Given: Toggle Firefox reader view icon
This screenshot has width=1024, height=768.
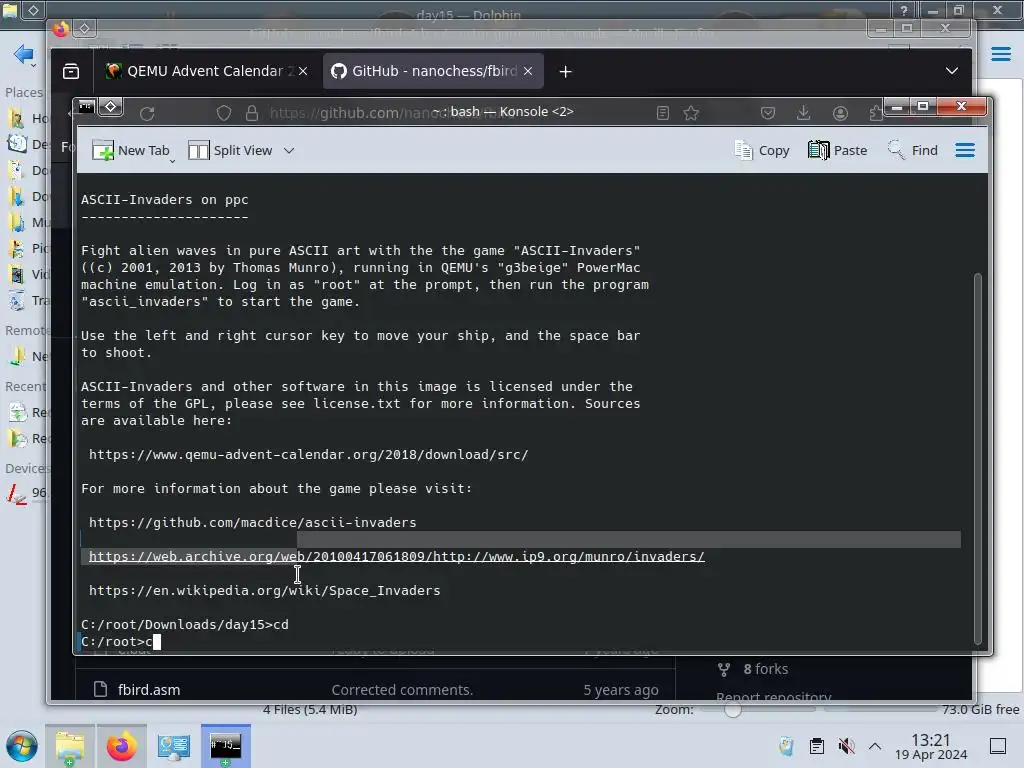Looking at the screenshot, I should [663, 114].
